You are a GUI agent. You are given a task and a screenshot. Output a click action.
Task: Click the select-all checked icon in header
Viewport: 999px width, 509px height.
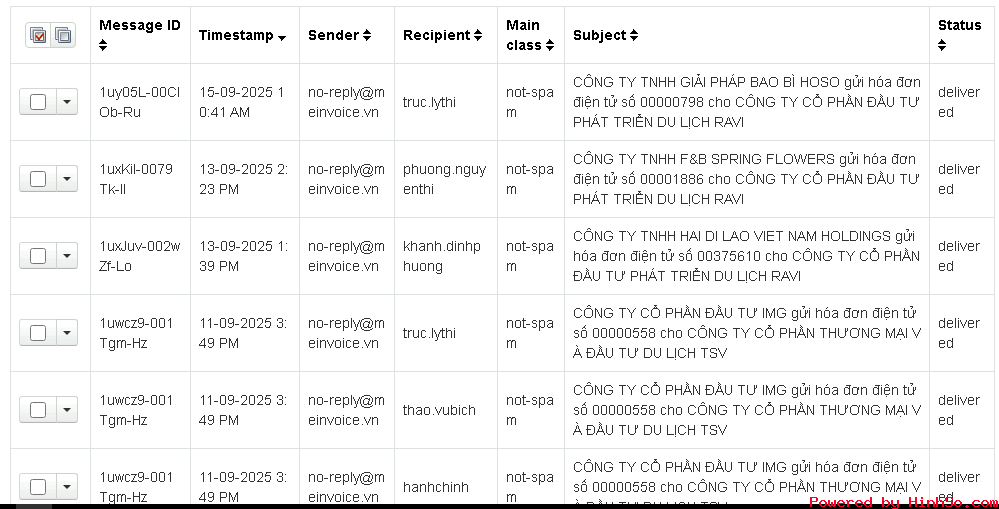[x=38, y=36]
